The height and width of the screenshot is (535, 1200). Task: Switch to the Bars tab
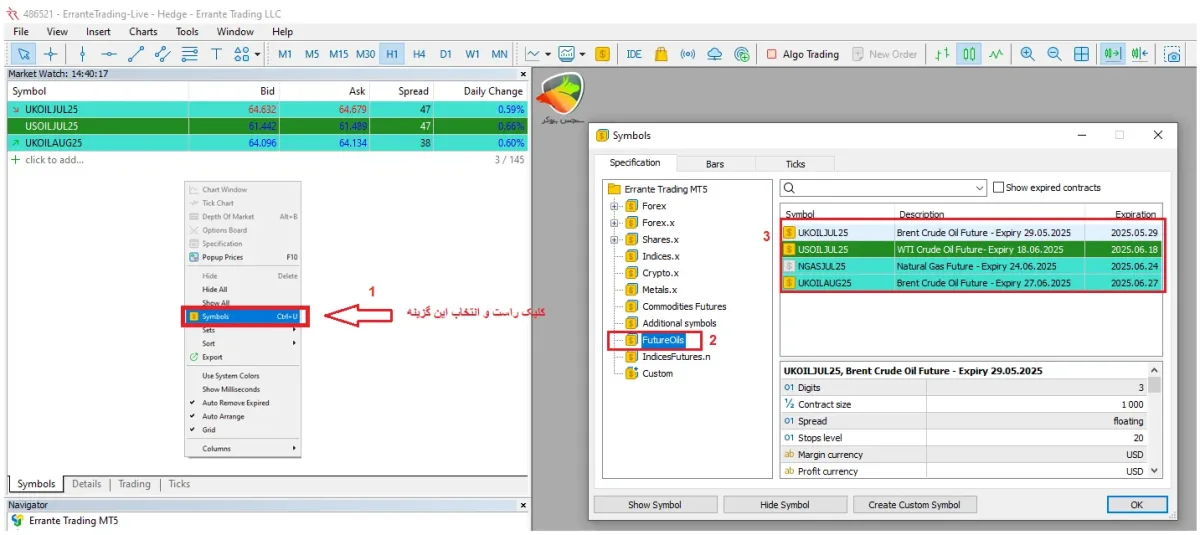(715, 163)
